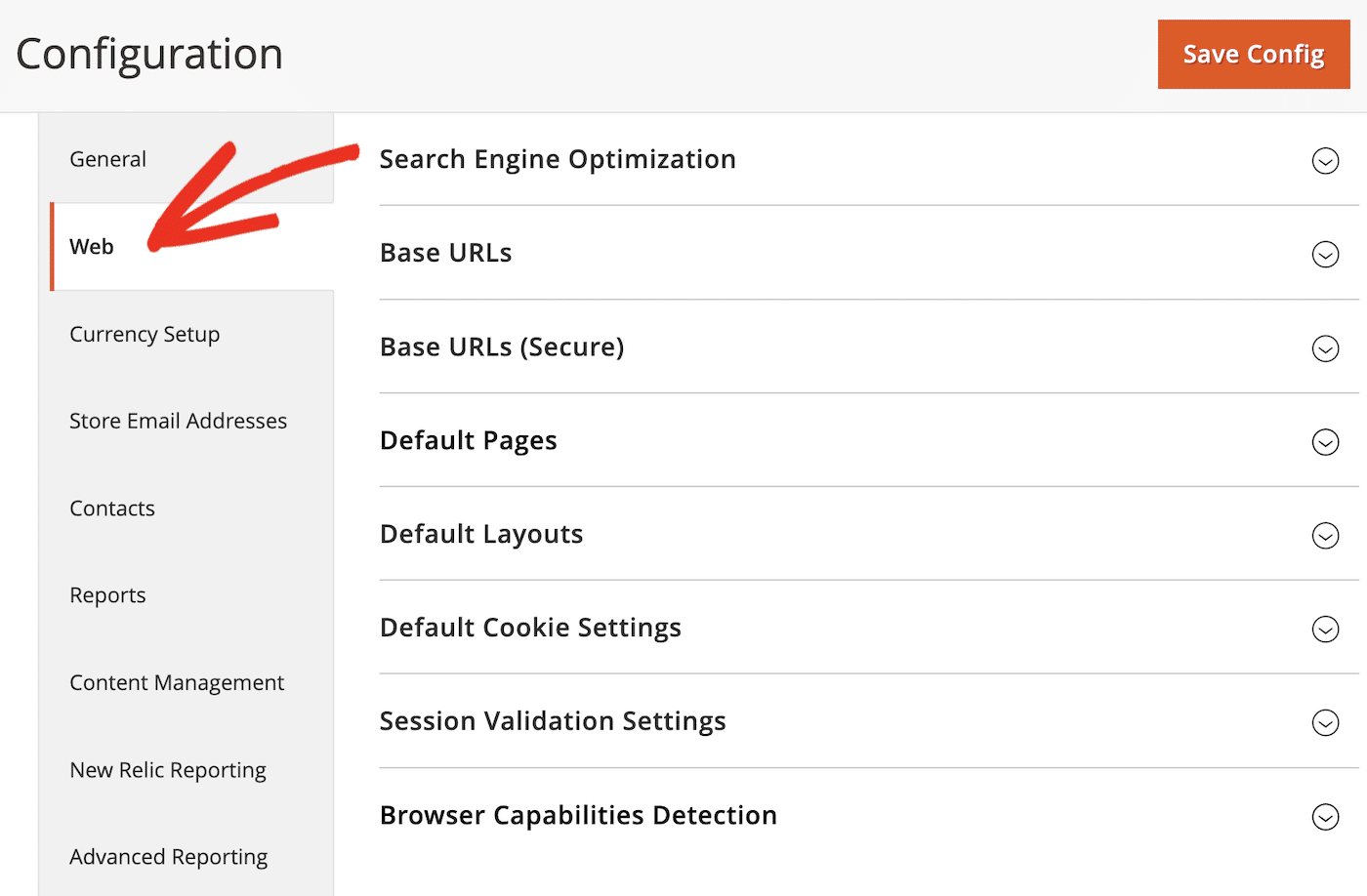Expand the Base URLs (Secure) section

[1325, 348]
